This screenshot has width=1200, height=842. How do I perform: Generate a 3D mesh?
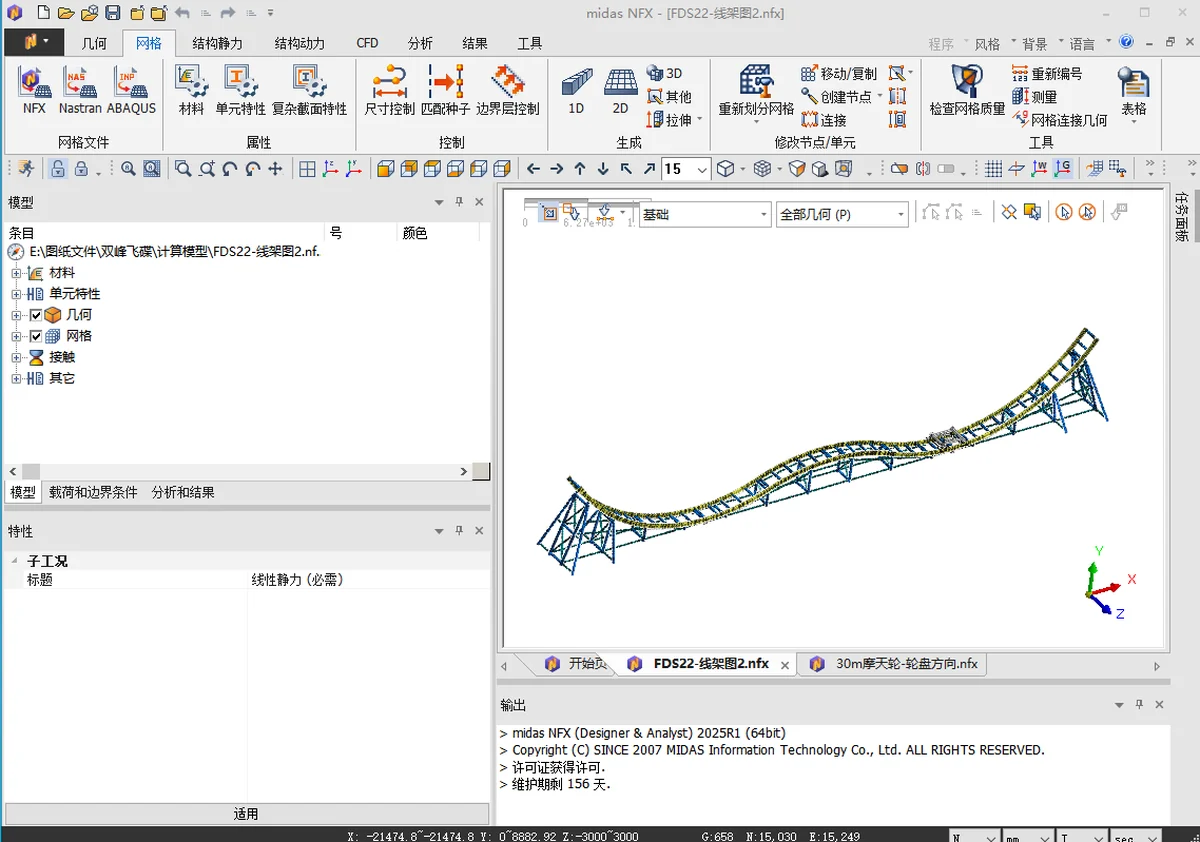pos(665,73)
